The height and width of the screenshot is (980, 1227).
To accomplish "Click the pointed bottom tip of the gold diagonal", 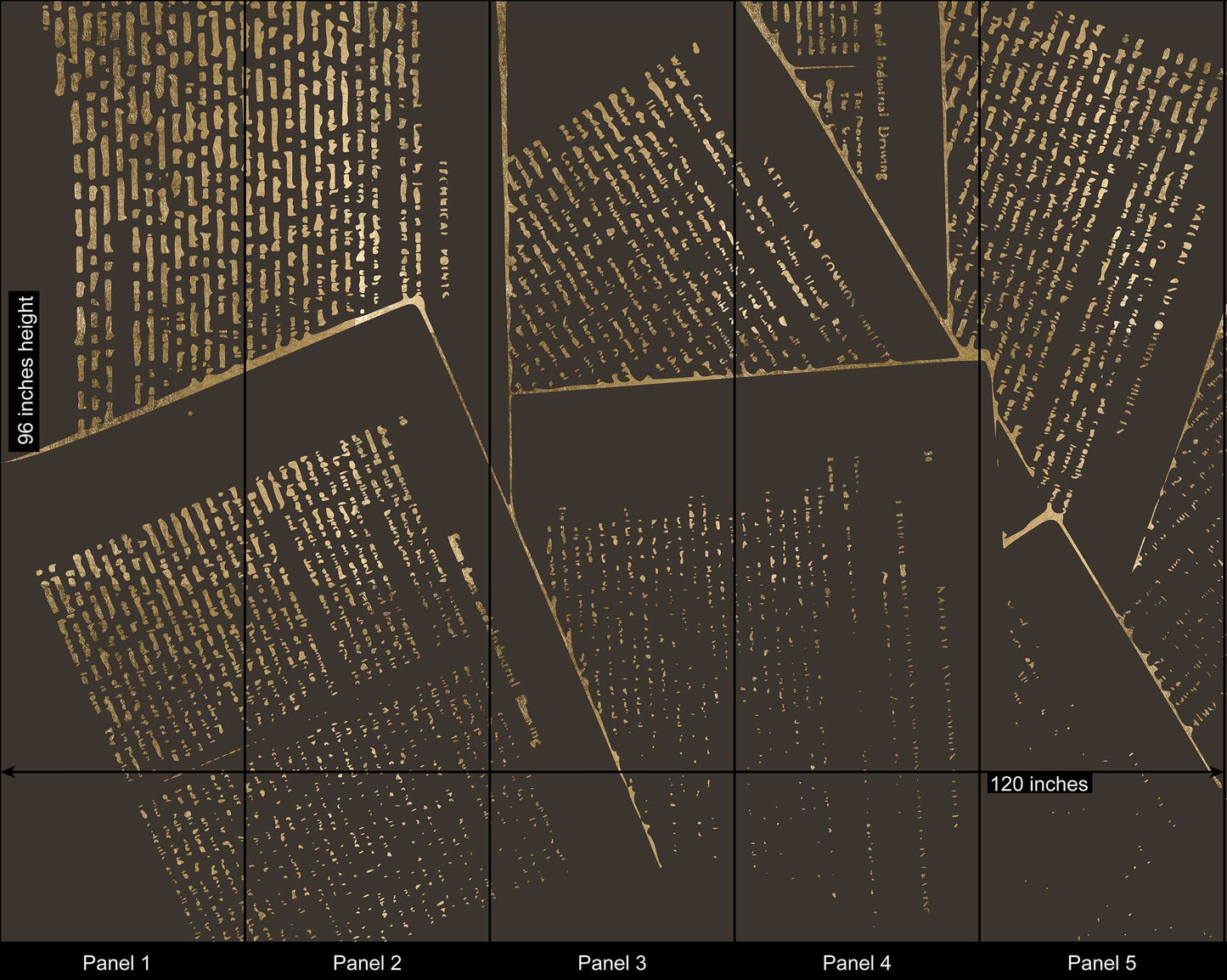I will (x=658, y=864).
